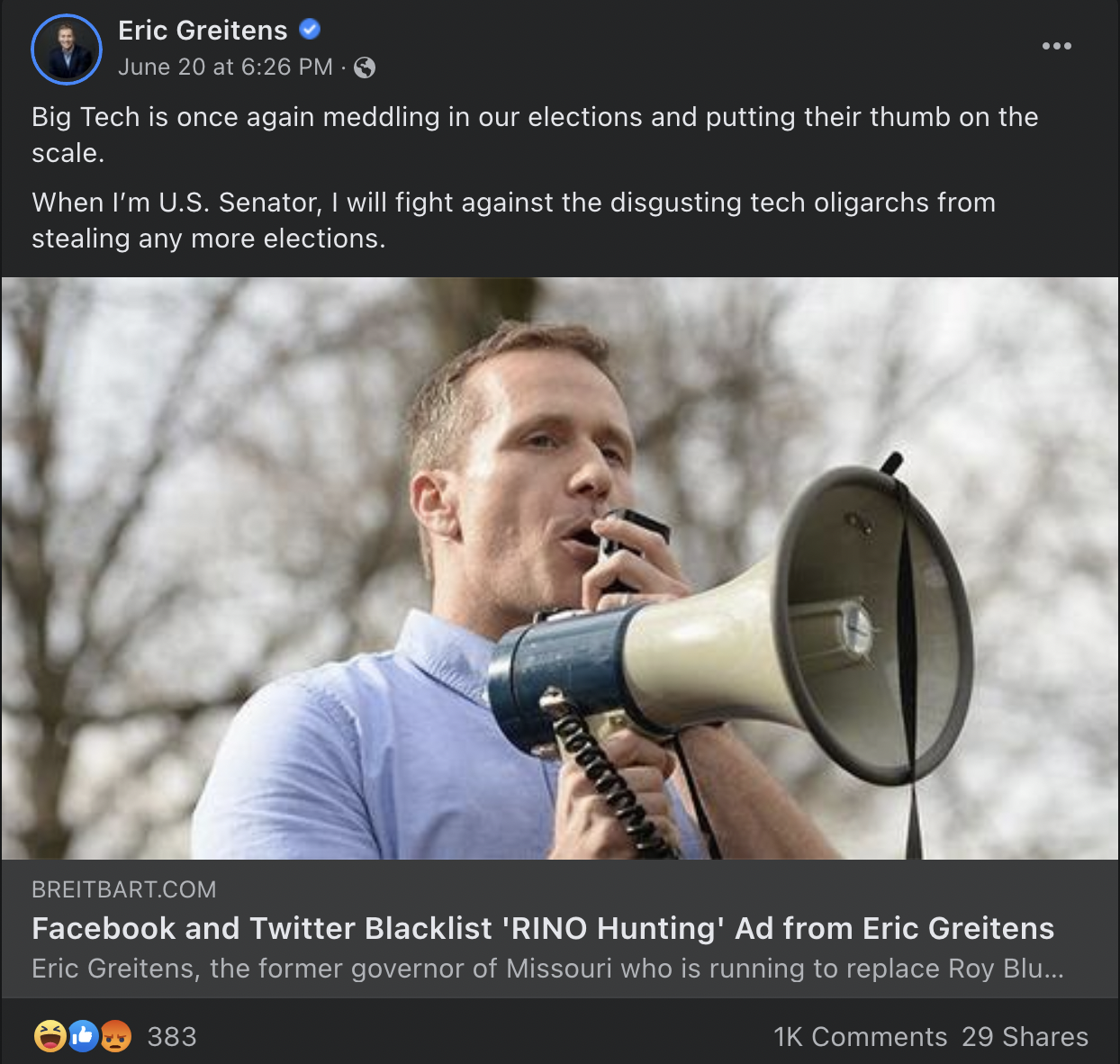Click the globe public audience icon
This screenshot has width=1120, height=1064.
363,67
